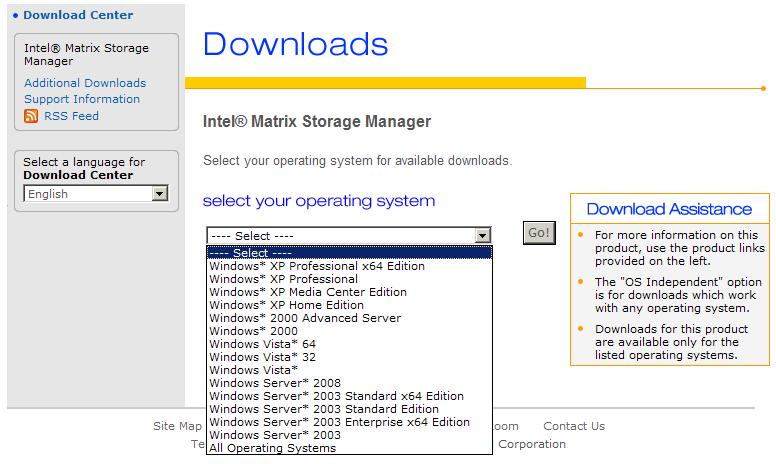This screenshot has width=776, height=464.
Task: Choose the plain Windows* 2000 option
Action: coord(349,331)
